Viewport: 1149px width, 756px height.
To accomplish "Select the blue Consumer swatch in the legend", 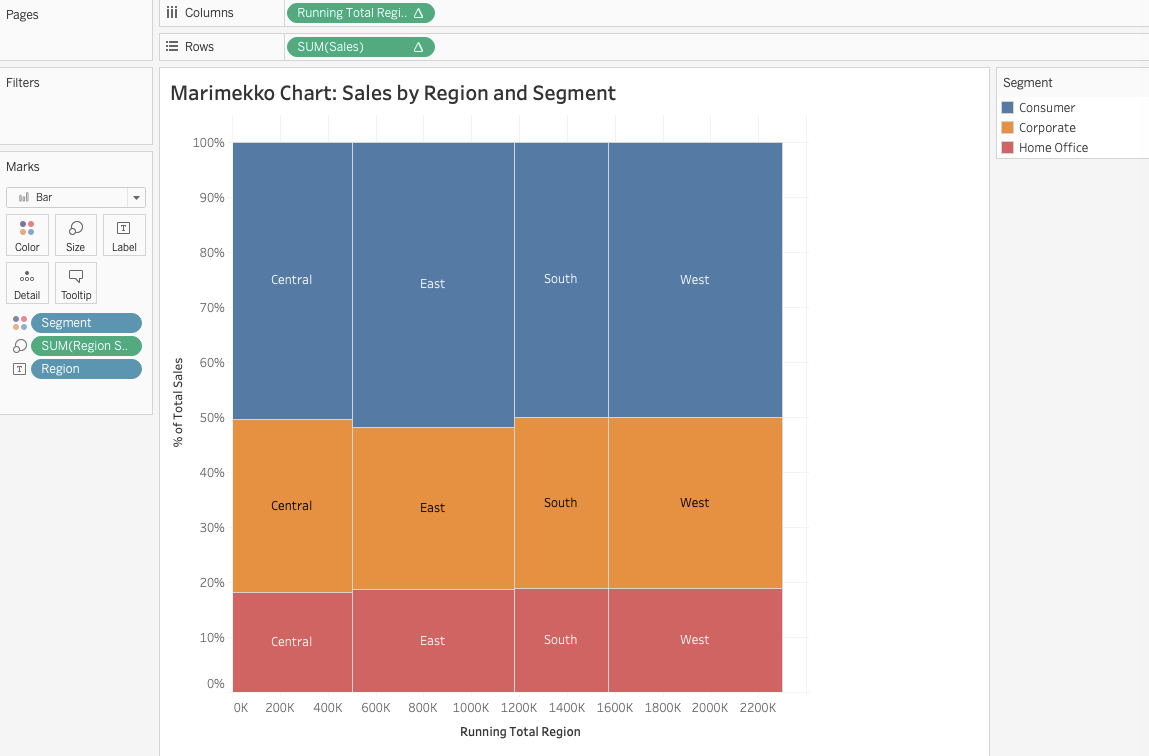I will [1010, 107].
